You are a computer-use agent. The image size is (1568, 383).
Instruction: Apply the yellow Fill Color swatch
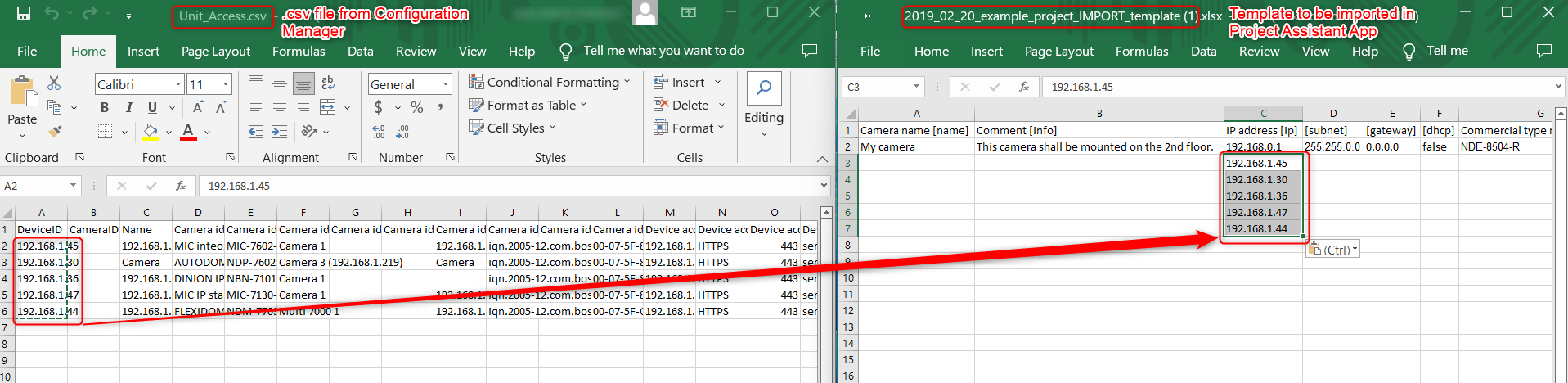(151, 132)
